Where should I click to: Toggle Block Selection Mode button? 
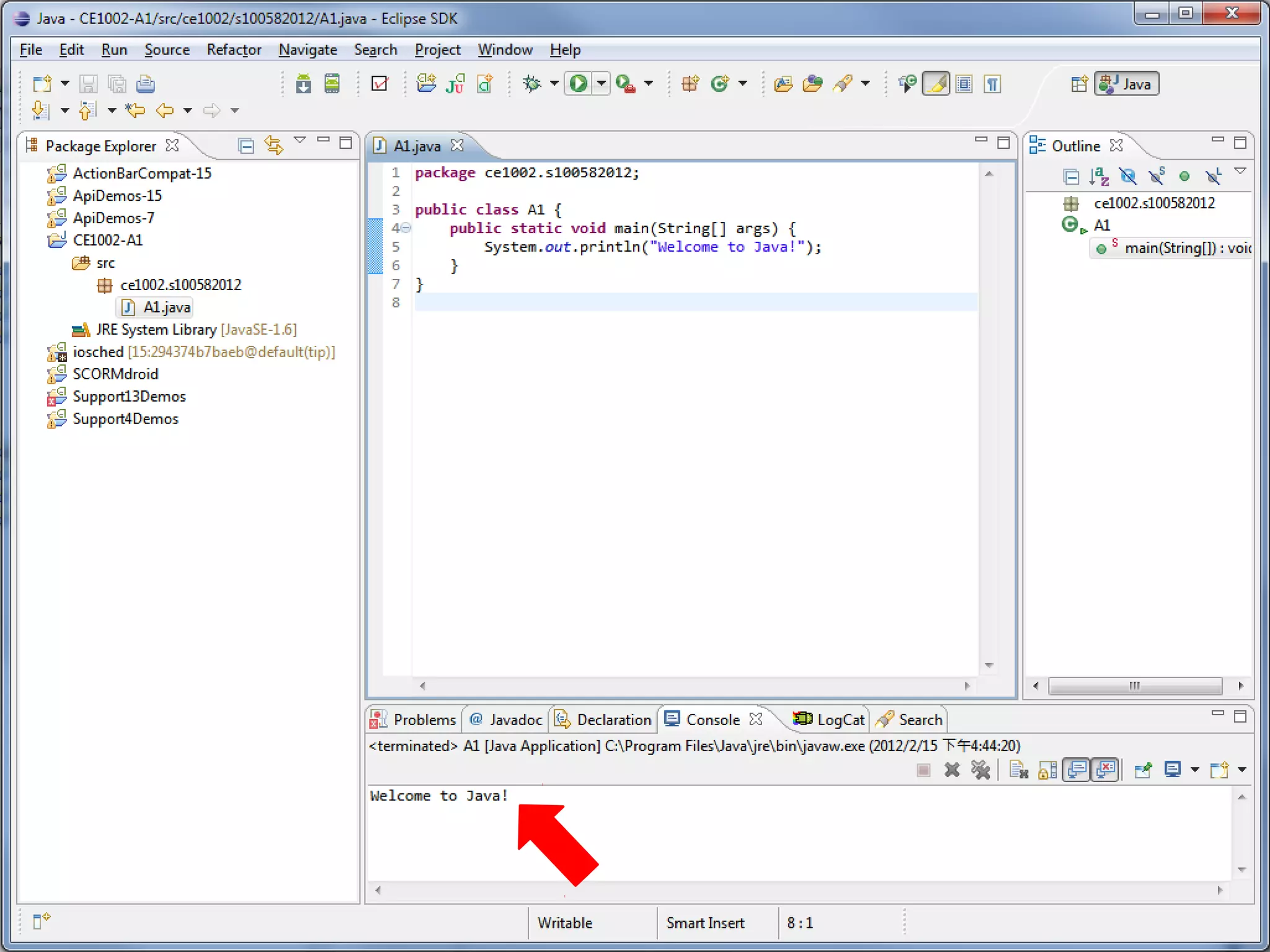[x=964, y=84]
